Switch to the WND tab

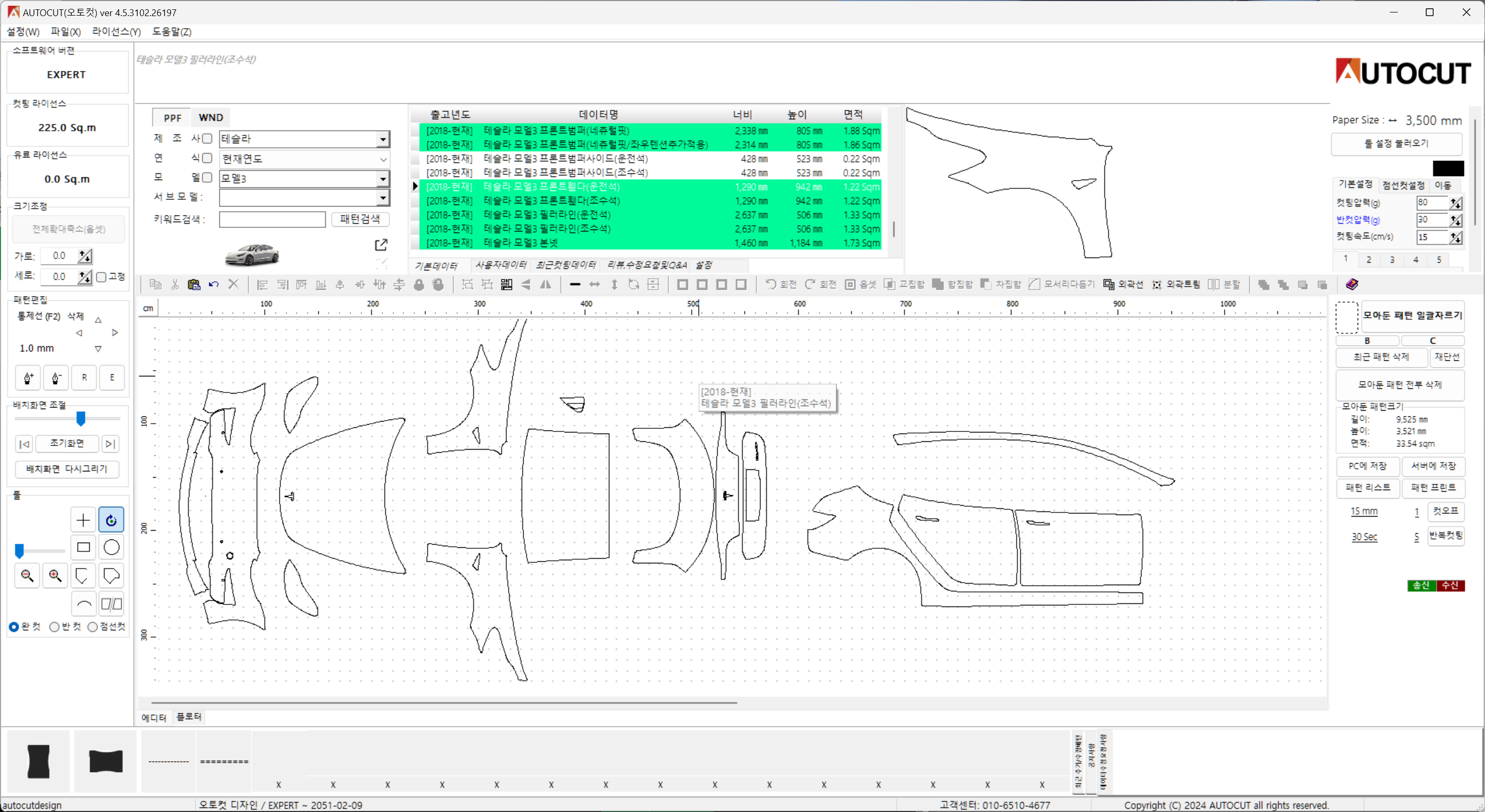point(210,117)
